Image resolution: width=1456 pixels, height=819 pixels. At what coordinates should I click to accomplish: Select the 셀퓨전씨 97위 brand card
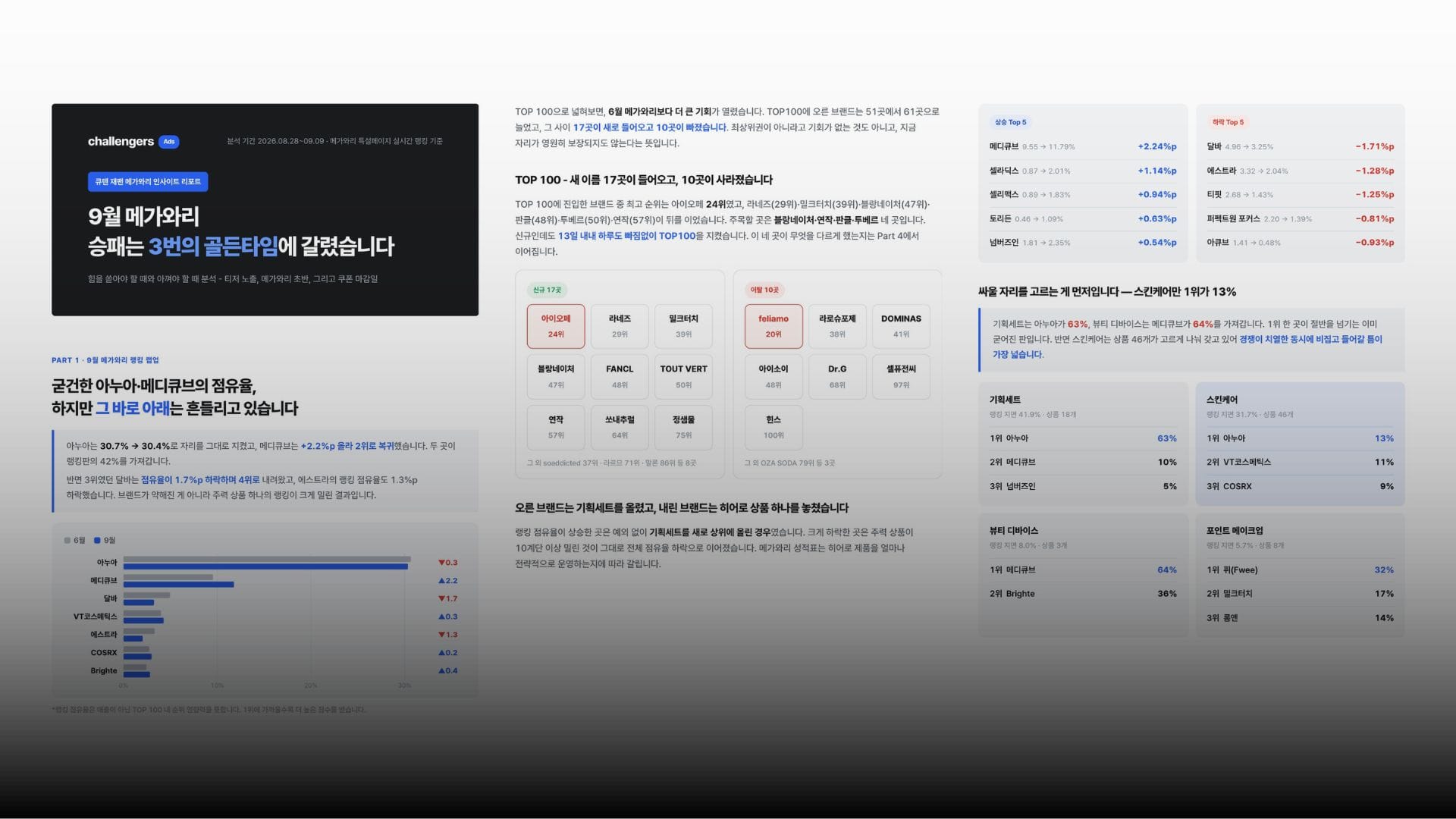pos(901,377)
